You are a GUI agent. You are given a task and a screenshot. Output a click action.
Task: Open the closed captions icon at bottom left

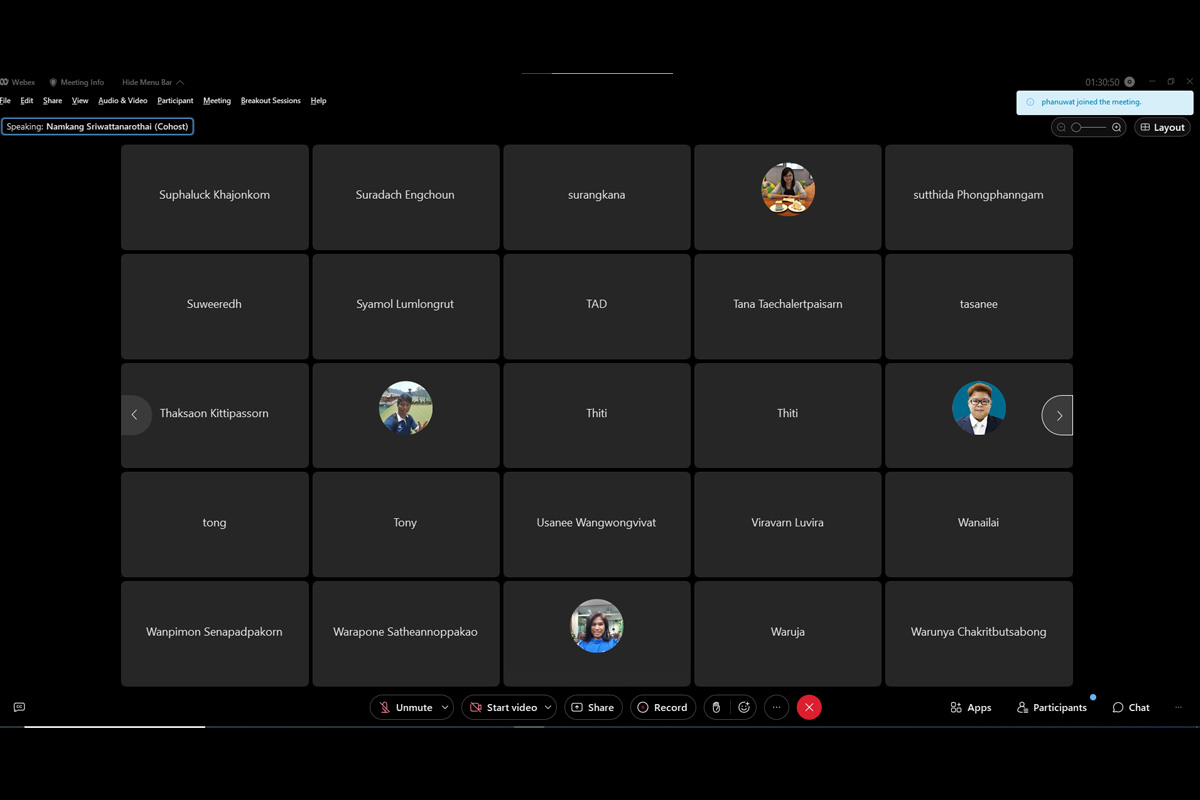tap(19, 707)
